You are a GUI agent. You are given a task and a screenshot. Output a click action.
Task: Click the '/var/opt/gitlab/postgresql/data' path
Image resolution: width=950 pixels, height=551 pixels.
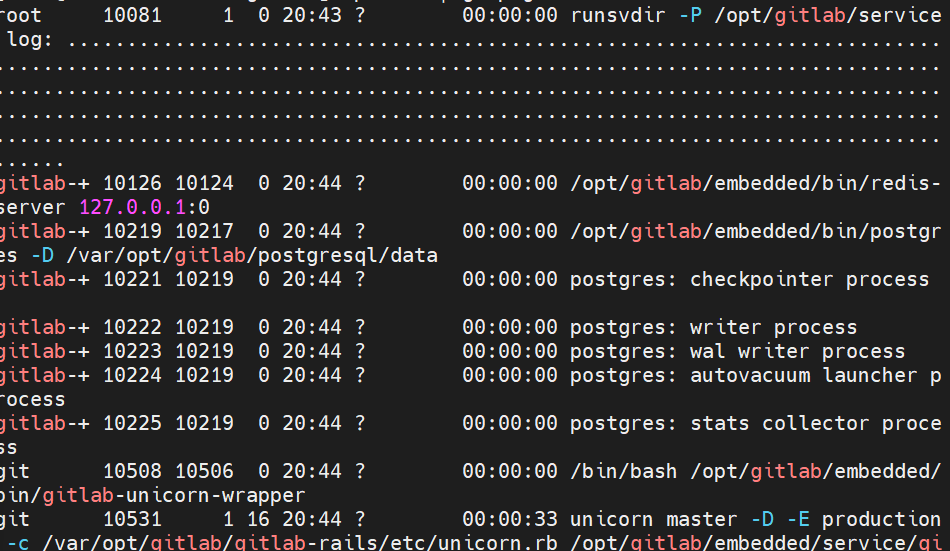pyautogui.click(x=252, y=255)
